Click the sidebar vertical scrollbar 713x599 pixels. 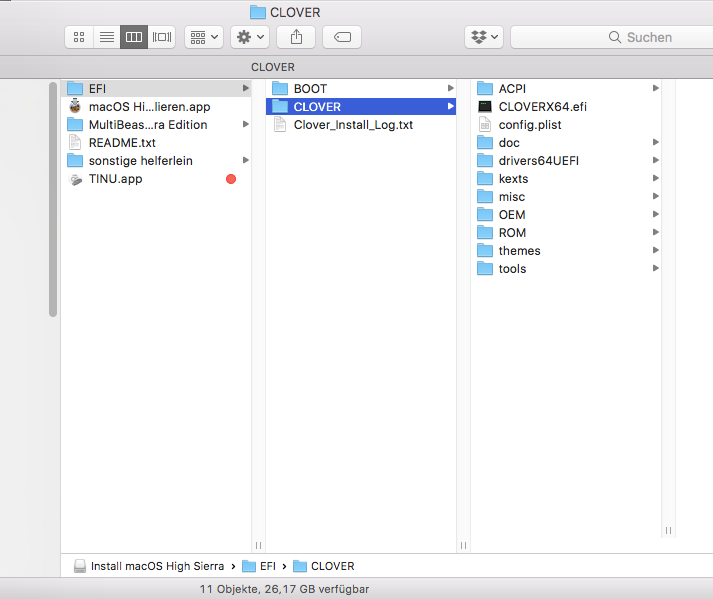(53, 199)
